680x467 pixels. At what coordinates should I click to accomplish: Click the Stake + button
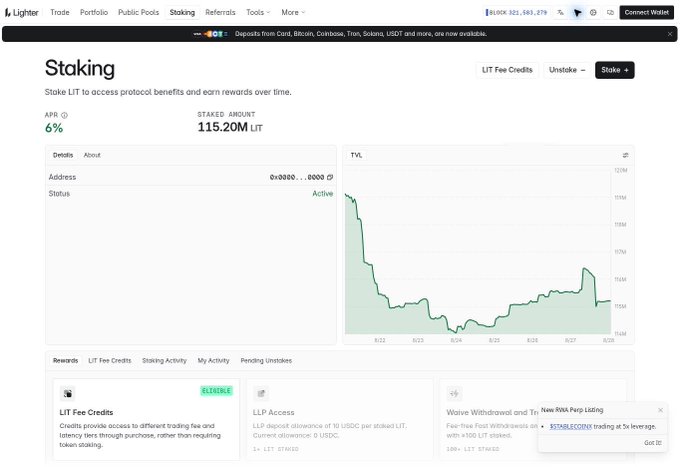tap(615, 70)
